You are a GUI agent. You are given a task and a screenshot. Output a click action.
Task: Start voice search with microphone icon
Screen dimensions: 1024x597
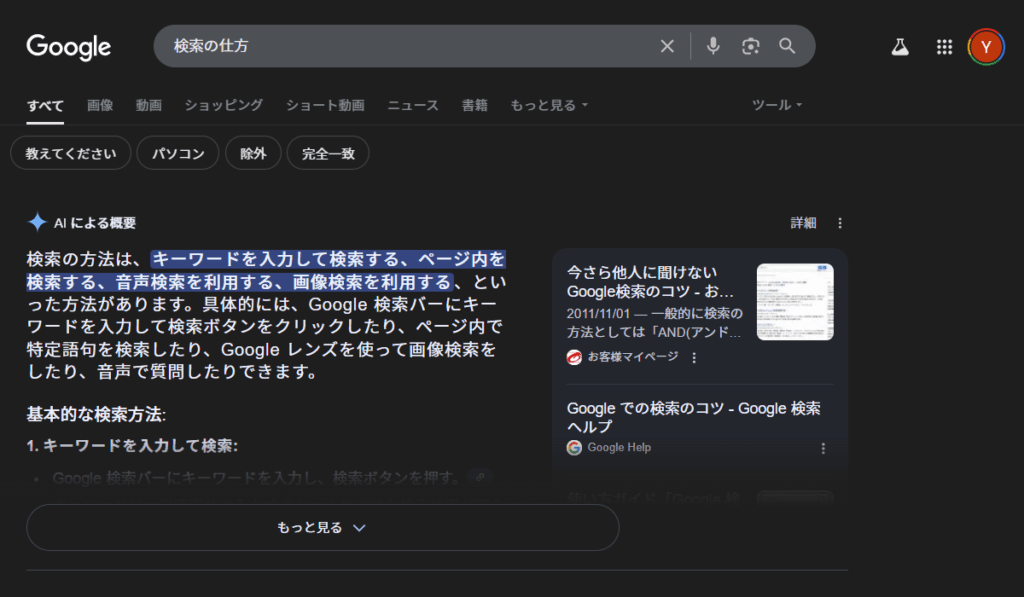[713, 46]
